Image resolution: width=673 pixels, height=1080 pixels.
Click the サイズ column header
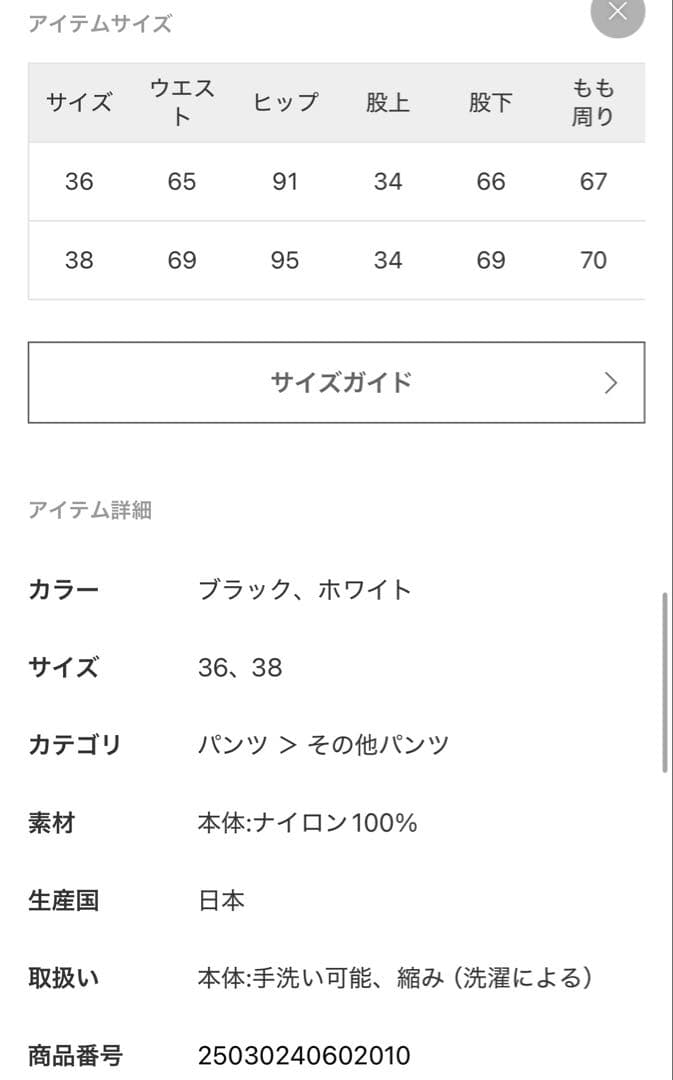78,101
